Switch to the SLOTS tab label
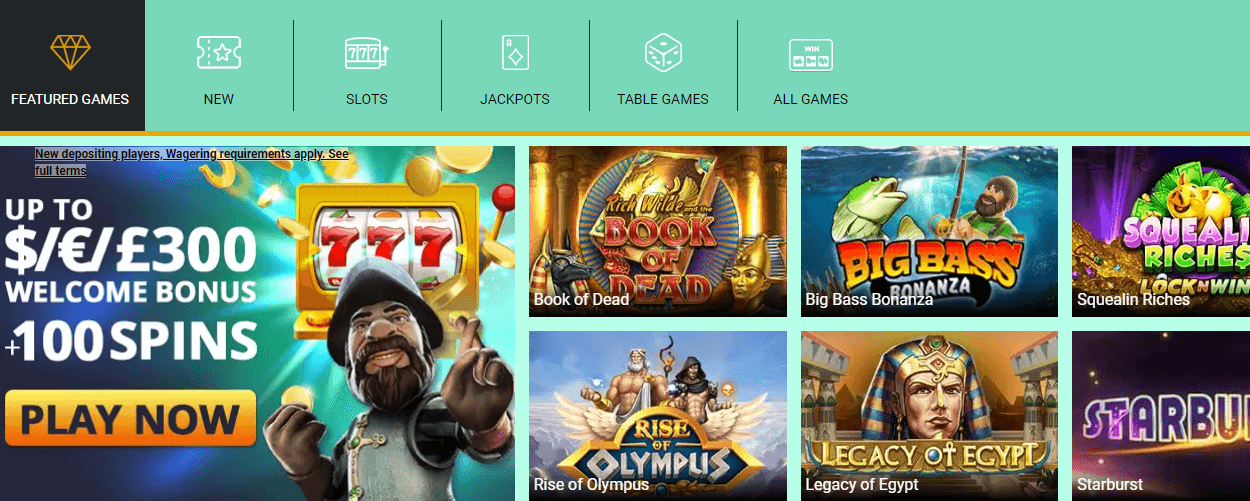 coord(367,99)
